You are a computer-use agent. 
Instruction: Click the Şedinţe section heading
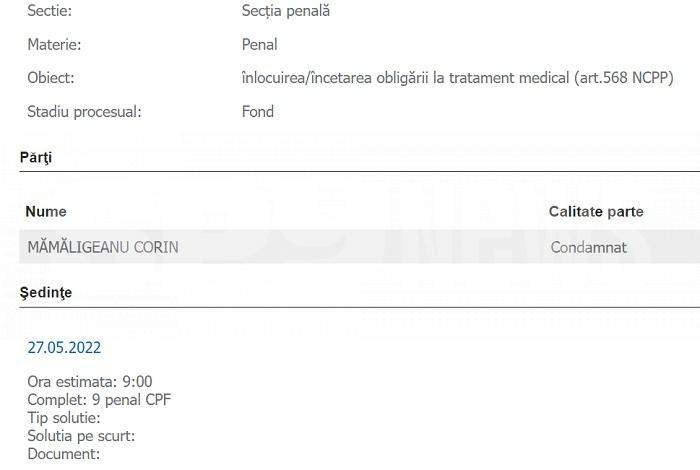point(46,293)
